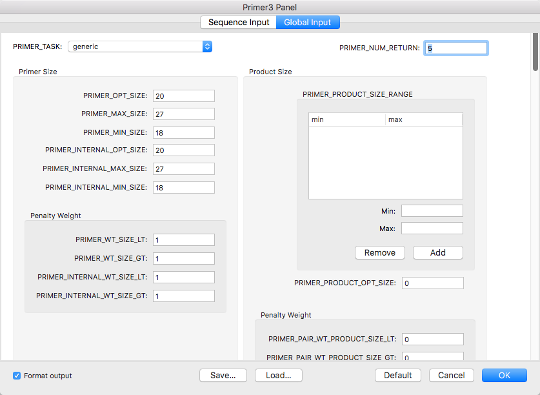Open the PRIMER_TASK dropdown

point(140,46)
